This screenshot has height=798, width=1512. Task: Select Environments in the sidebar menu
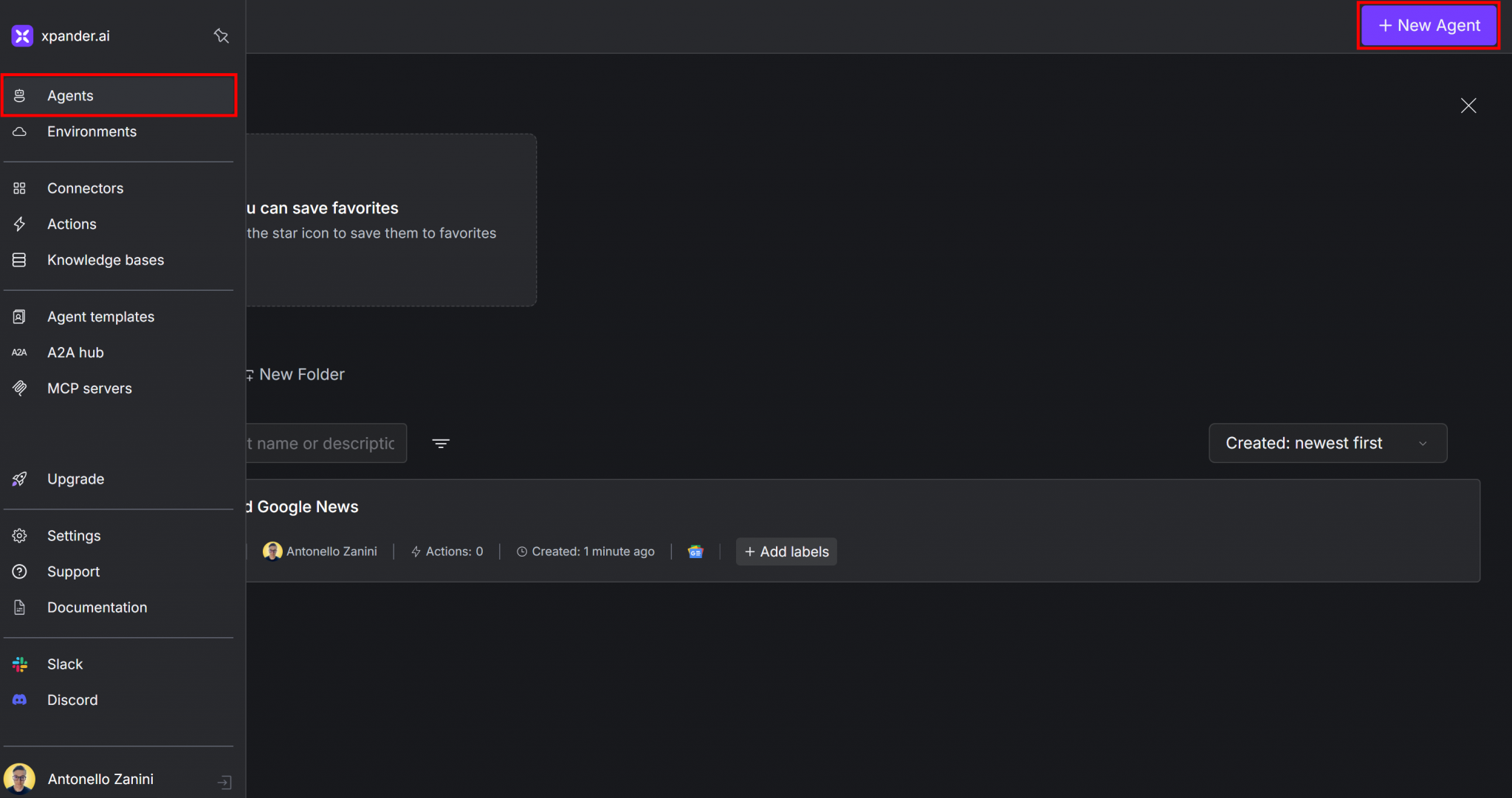(x=92, y=131)
